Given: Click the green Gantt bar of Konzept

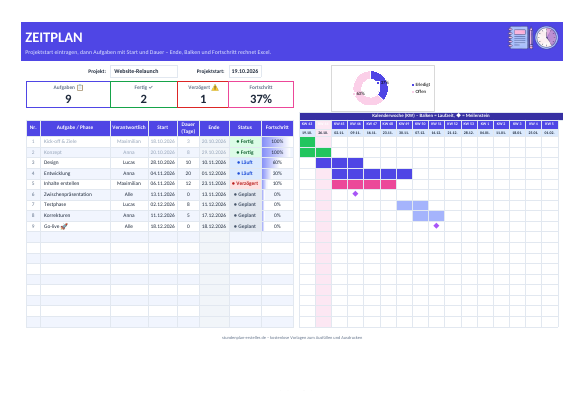Looking at the screenshot, I should click(x=315, y=152).
